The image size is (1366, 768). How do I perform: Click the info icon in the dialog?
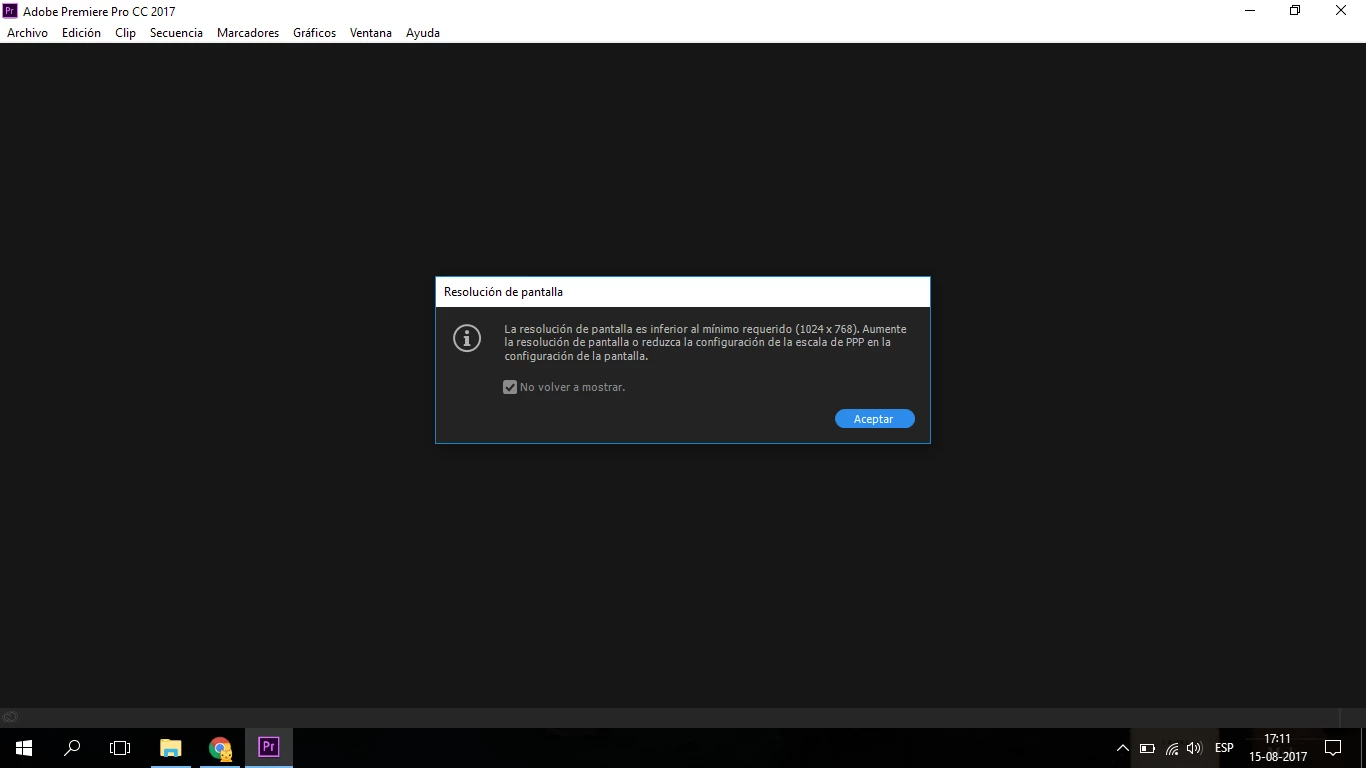tap(467, 338)
